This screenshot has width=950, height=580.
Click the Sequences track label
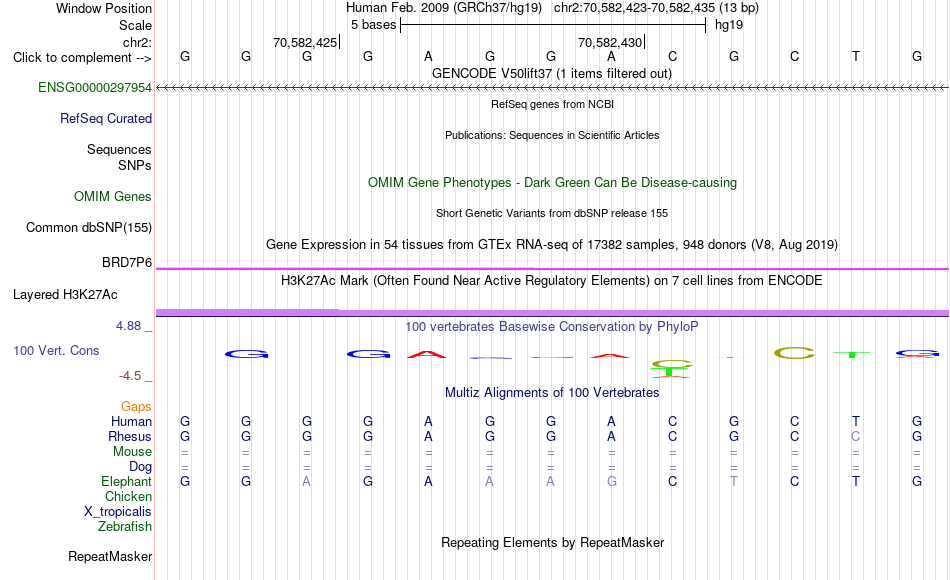tap(119, 149)
